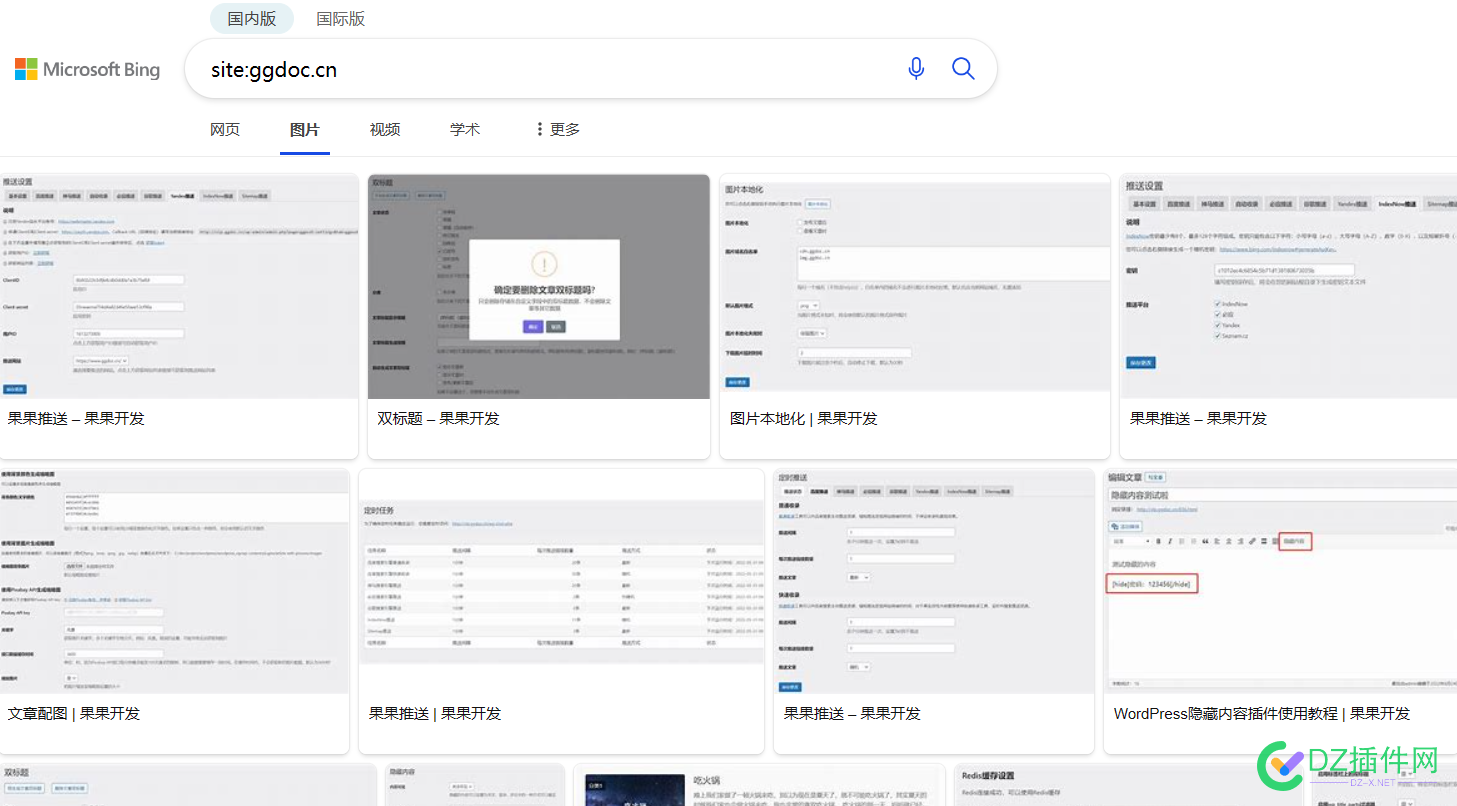Viewport: 1457px width, 806px height.
Task: Click the Microsoft Bing logo
Action: [x=87, y=69]
